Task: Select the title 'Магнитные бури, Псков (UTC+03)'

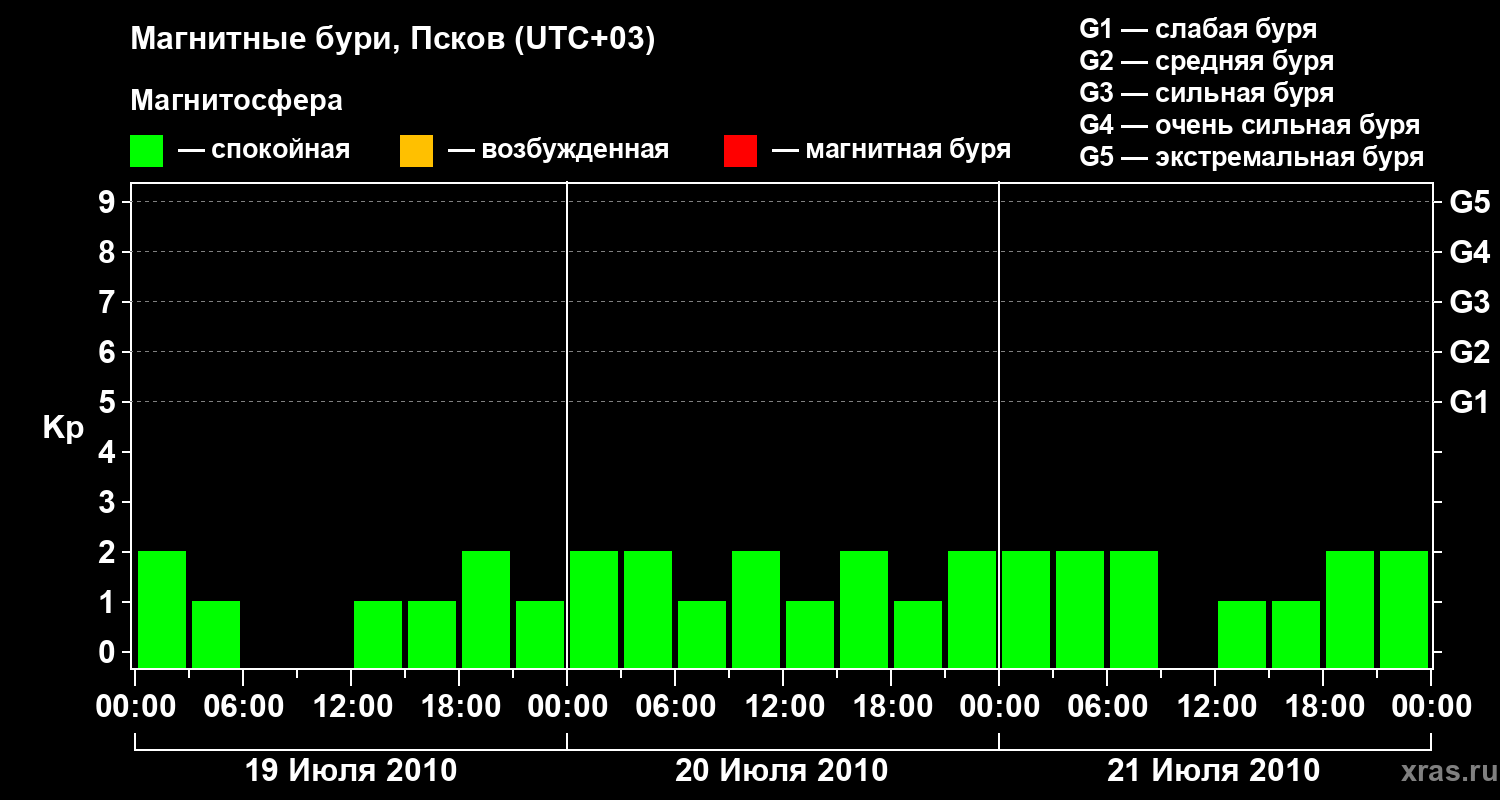Action: coord(393,40)
